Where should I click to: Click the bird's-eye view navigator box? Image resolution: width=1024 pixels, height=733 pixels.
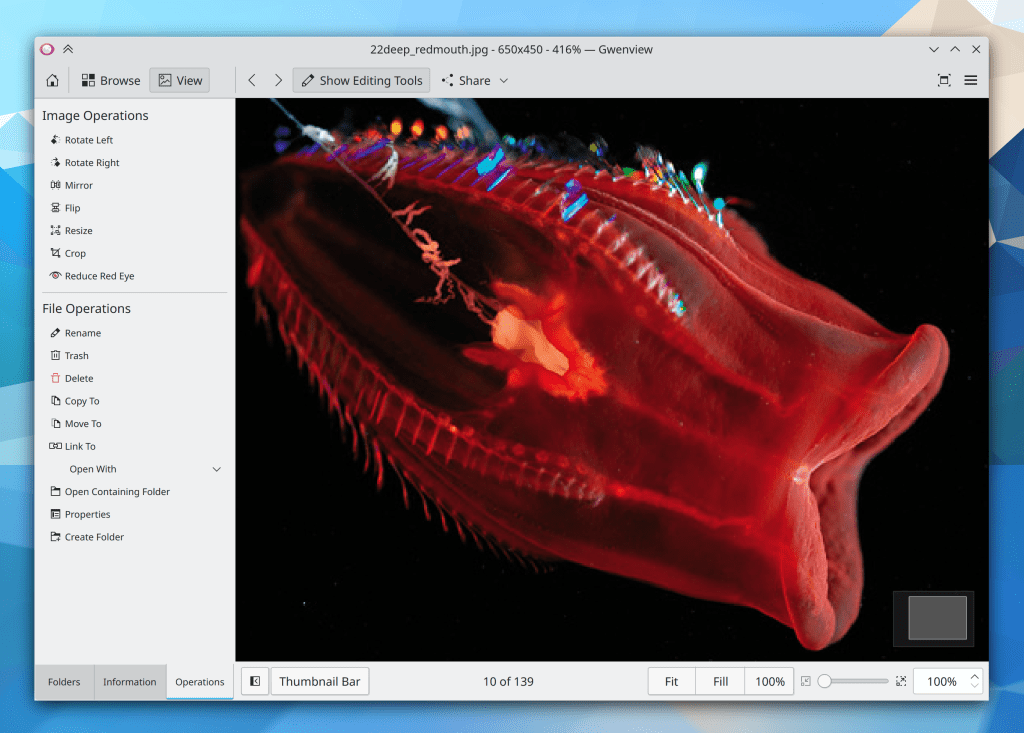coord(937,618)
